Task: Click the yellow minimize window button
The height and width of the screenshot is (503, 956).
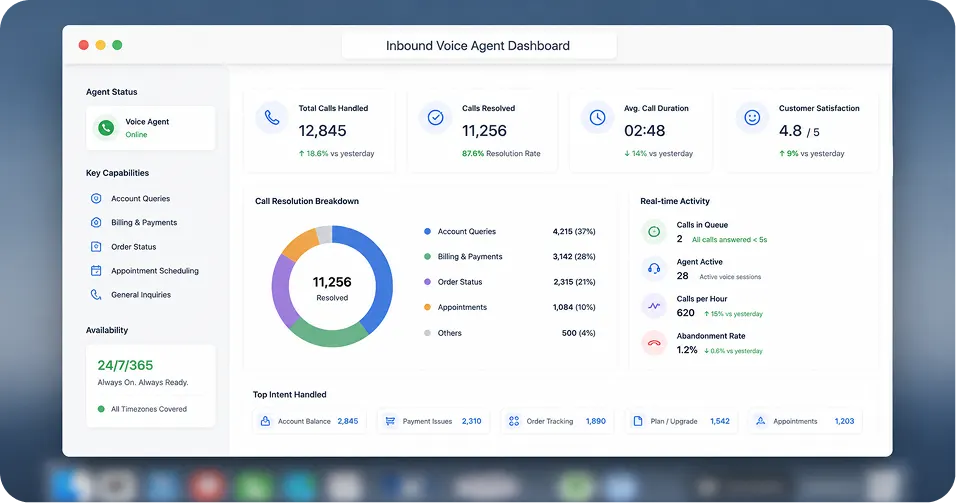Action: (101, 45)
